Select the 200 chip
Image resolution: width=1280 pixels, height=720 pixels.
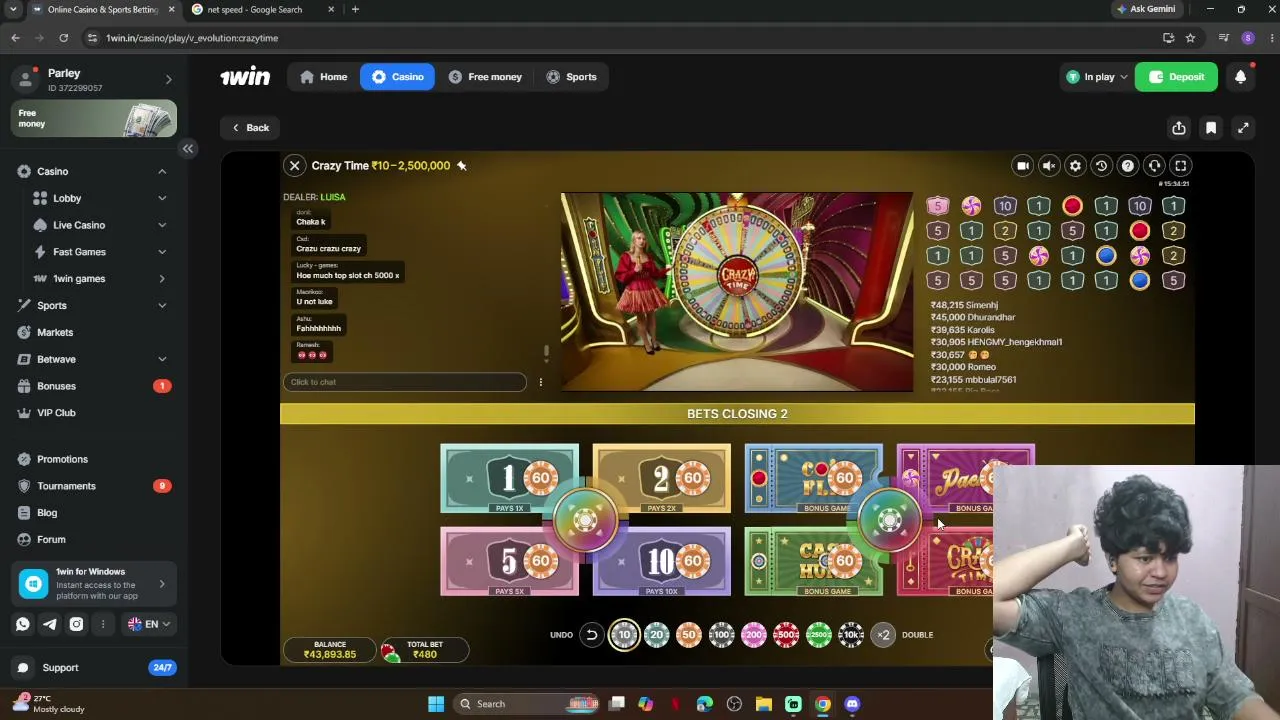(x=754, y=635)
